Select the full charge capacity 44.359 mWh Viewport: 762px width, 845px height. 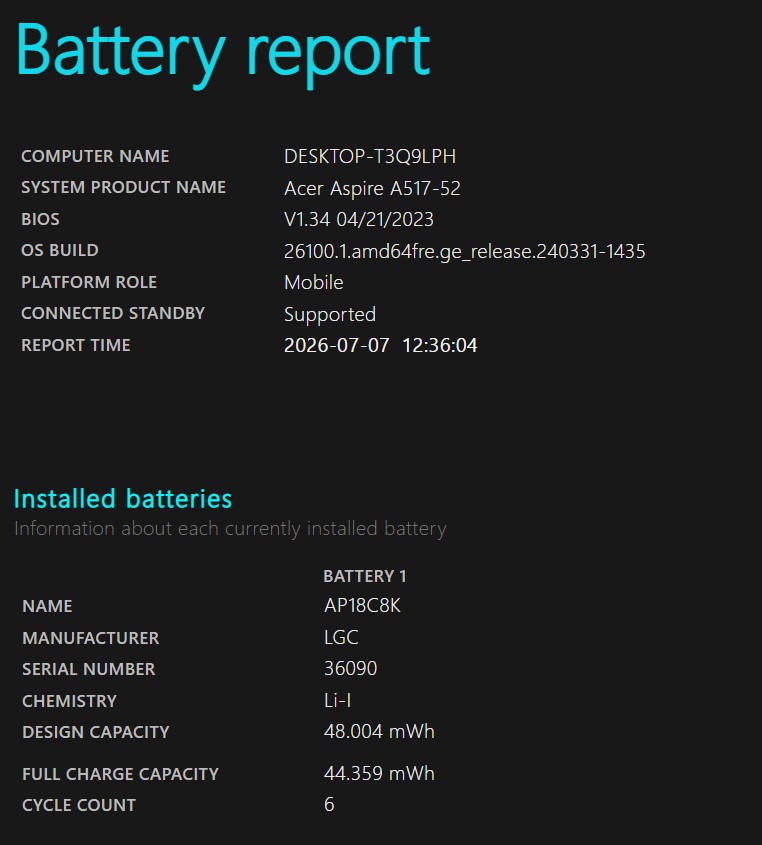click(x=379, y=774)
